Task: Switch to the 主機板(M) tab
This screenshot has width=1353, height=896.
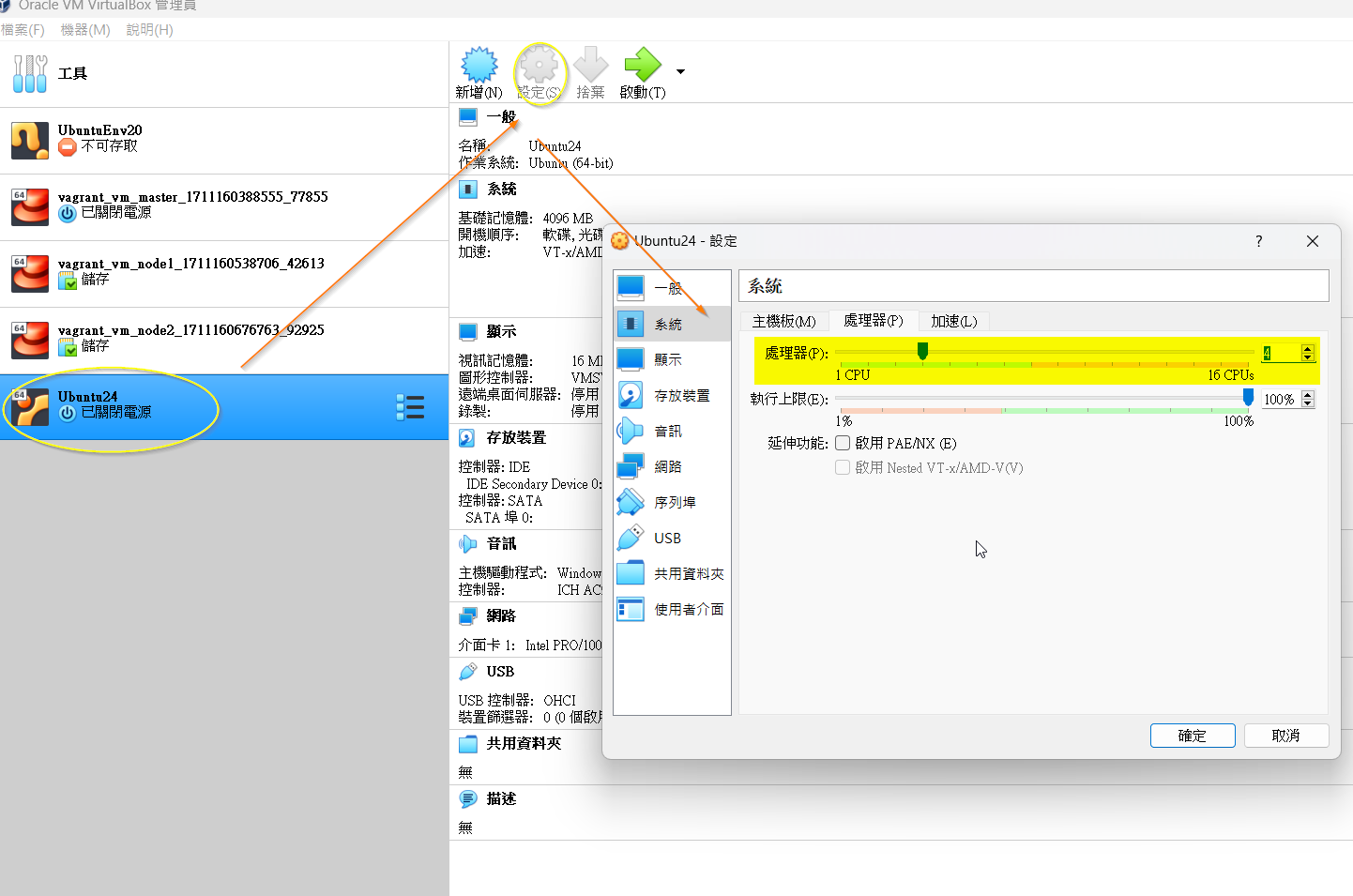Action: (x=784, y=321)
